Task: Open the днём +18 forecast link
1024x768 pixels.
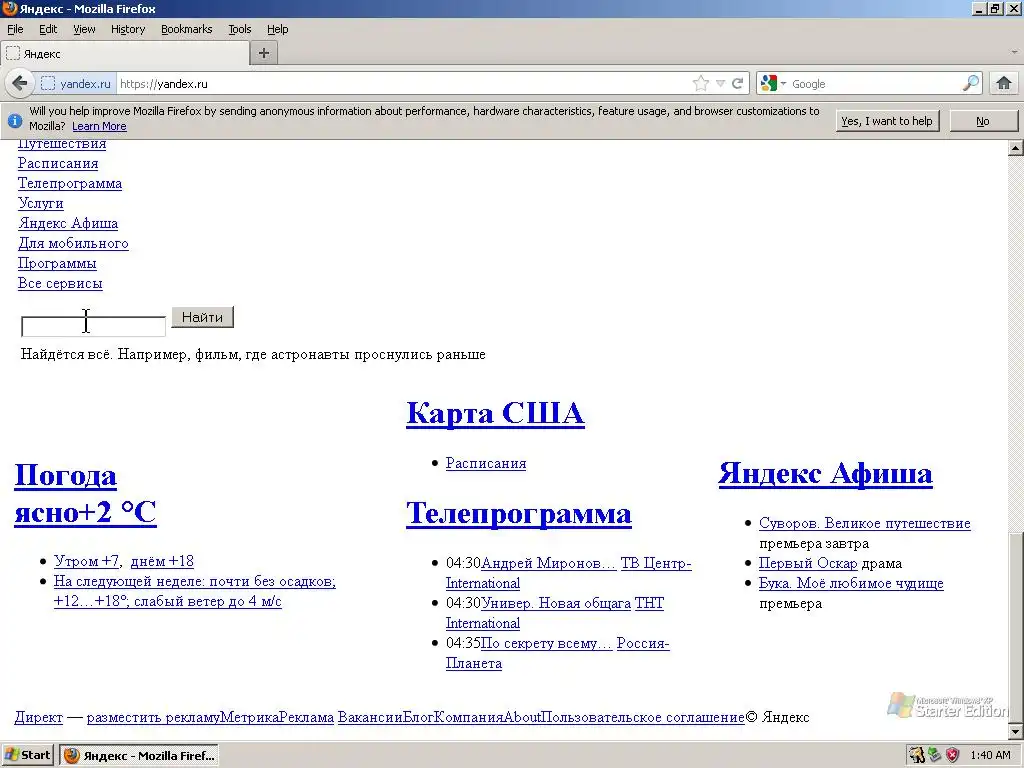Action: (x=162, y=561)
